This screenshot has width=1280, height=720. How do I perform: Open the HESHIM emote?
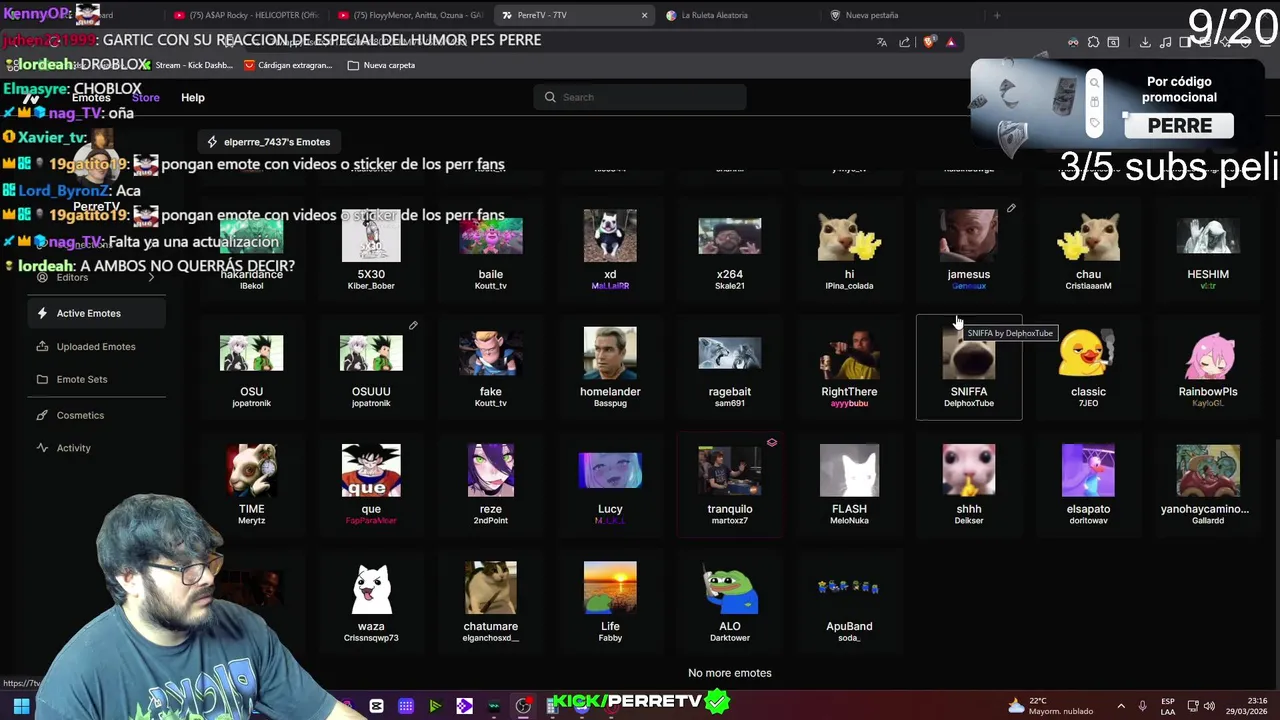tap(1208, 250)
